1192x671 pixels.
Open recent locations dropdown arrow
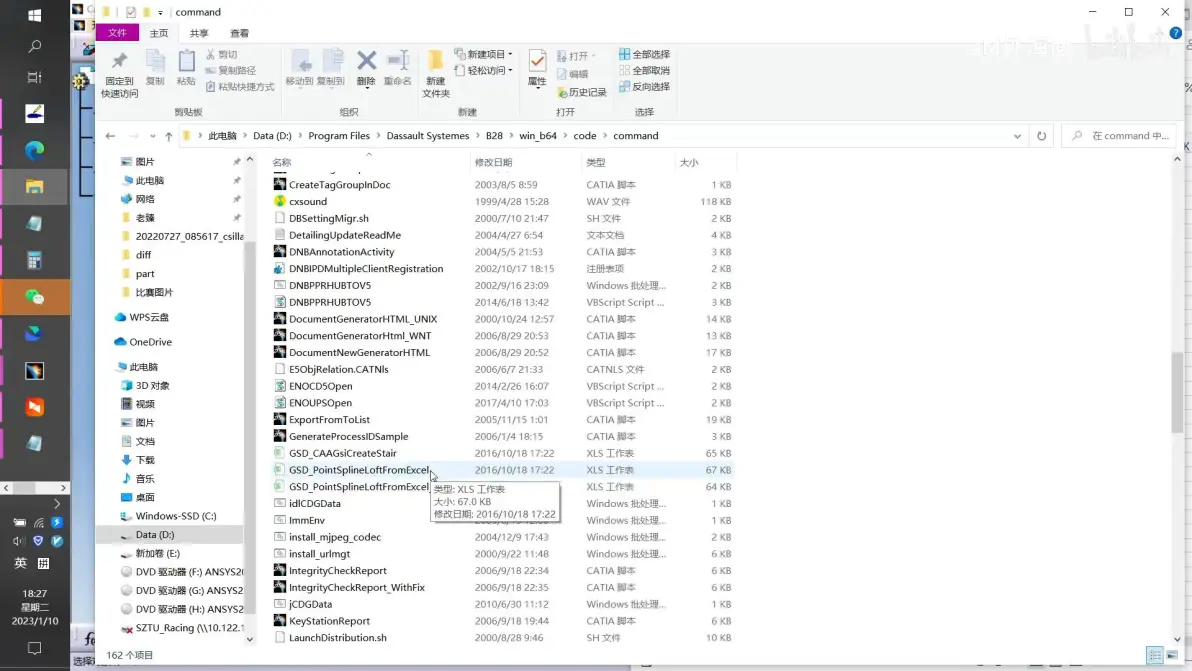tap(153, 136)
